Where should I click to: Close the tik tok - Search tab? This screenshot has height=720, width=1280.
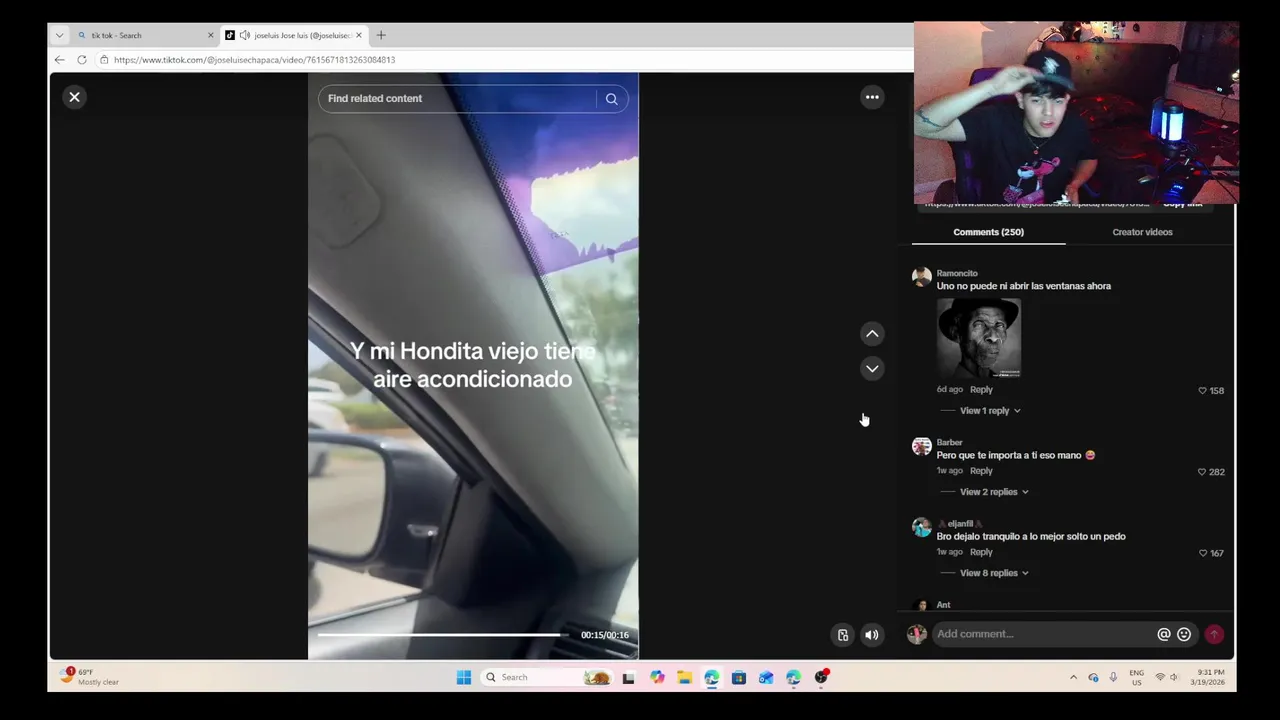tap(210, 35)
